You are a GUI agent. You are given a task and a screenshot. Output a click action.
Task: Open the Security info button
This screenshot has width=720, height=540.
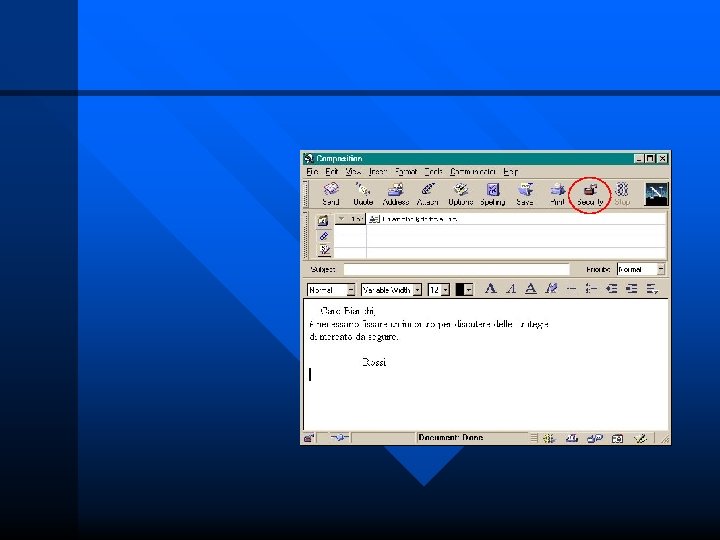[x=590, y=194]
